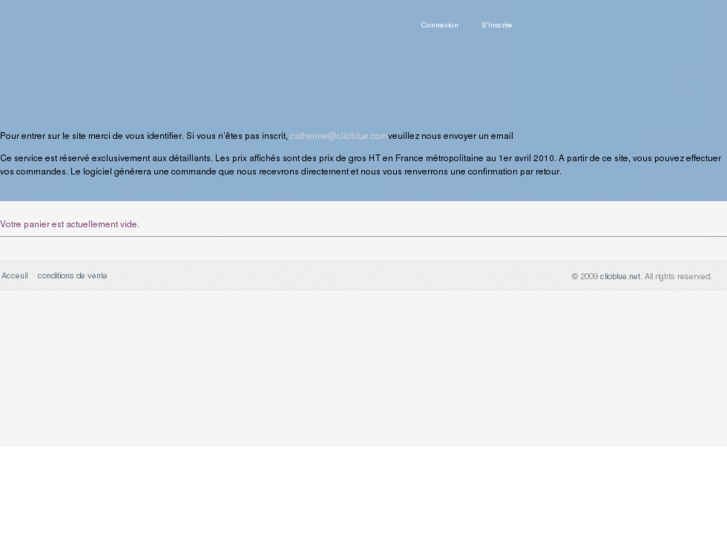Go to the S'Inscrire registration link
Image resolution: width=727 pixels, height=545 pixels.
(x=497, y=25)
